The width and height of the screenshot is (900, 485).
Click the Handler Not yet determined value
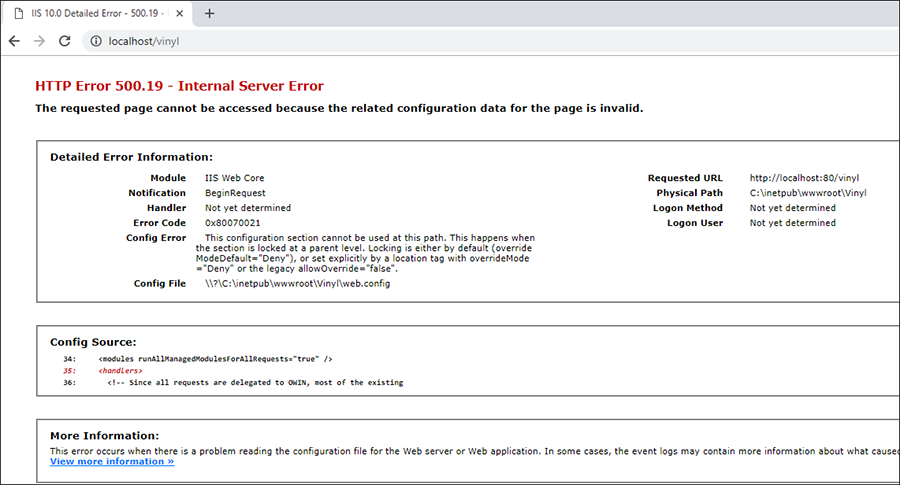pos(248,208)
